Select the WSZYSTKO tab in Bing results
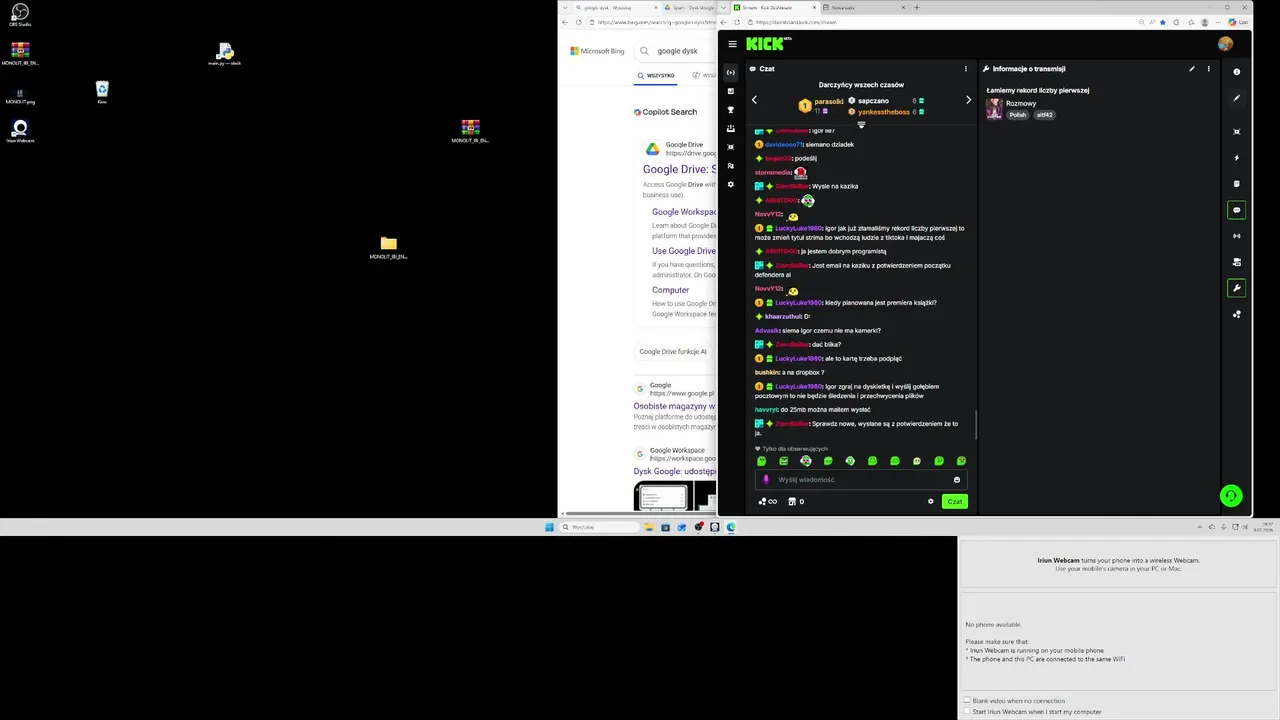 click(656, 75)
